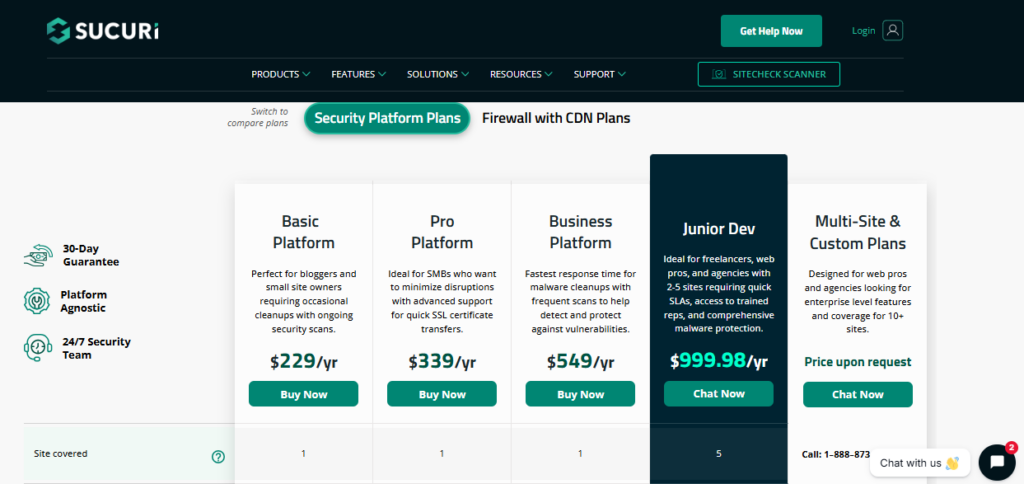Screen dimensions: 1024x484
Task: Click the Multi-Site & Custom Plans heading
Action: (x=857, y=232)
